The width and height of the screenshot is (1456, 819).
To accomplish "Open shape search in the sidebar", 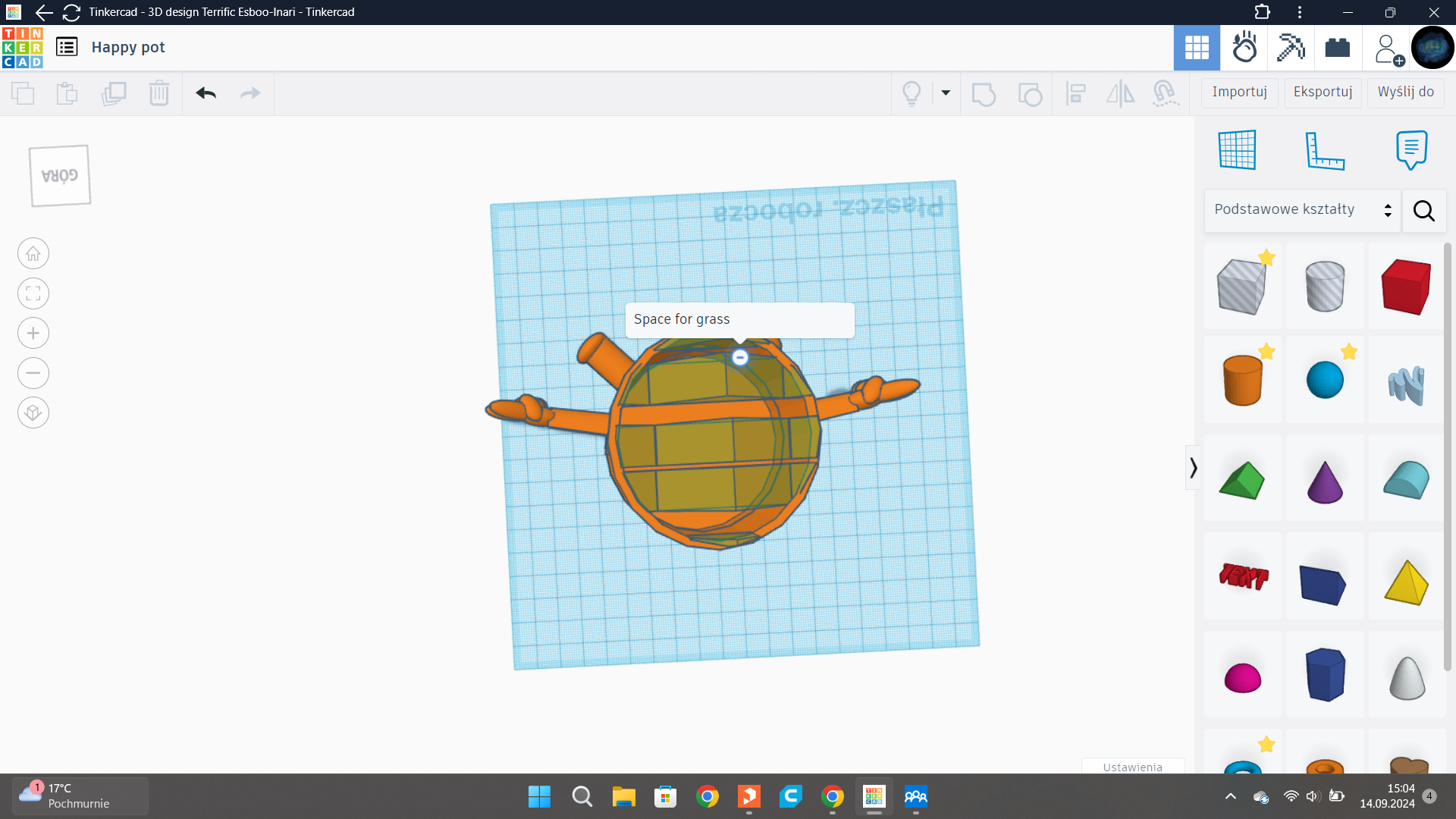I will pos(1423,211).
